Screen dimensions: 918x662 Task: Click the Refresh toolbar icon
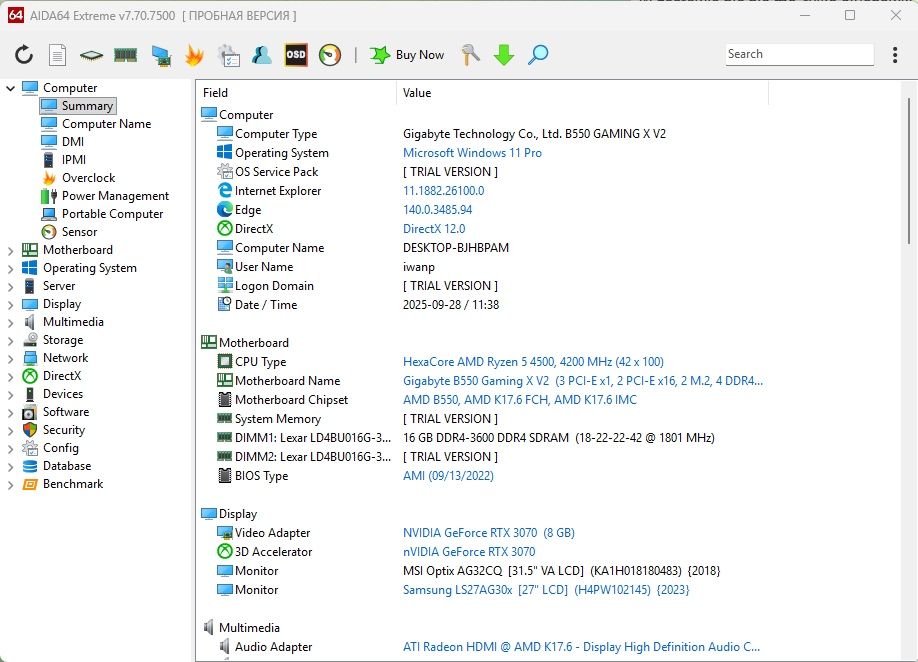(x=23, y=55)
